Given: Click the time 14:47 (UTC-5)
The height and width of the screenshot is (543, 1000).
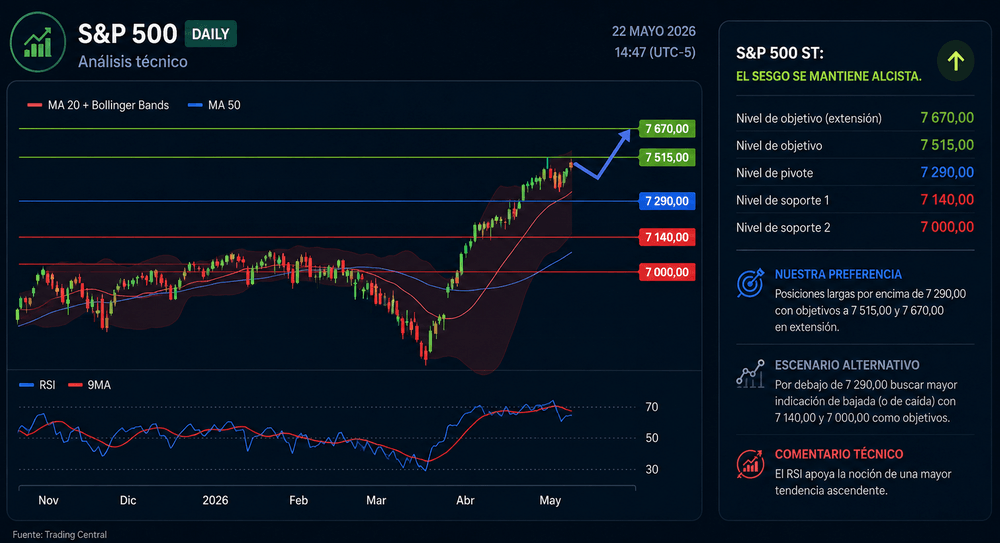Looking at the screenshot, I should [655, 52].
